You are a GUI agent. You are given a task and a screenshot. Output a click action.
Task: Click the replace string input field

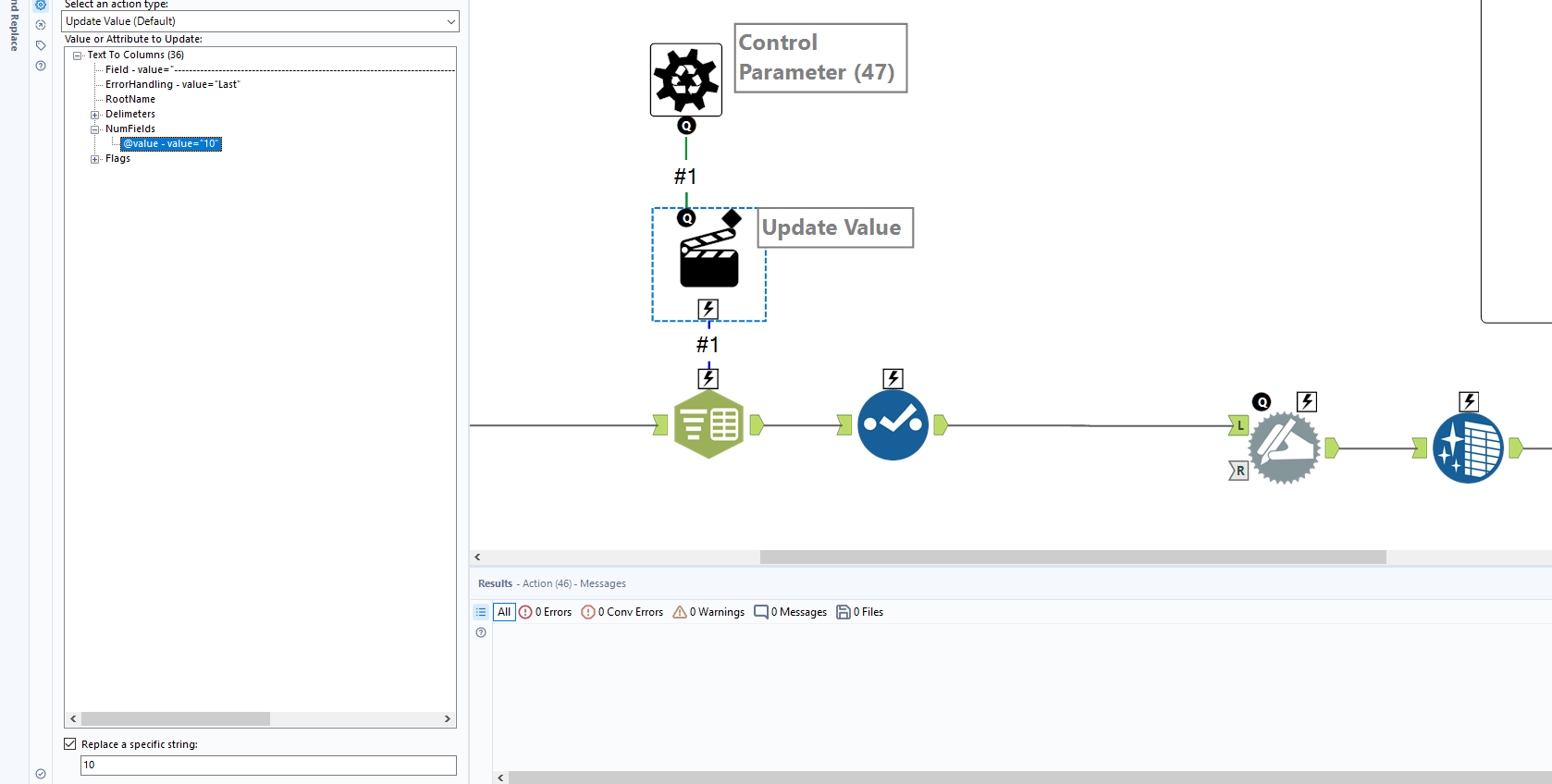[268, 766]
